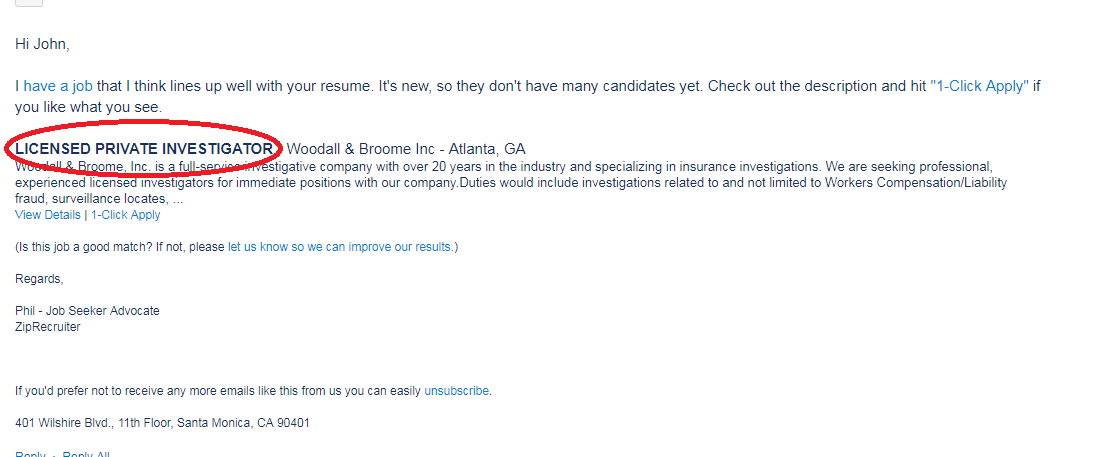Click the ellipsis after "surveillance locates,"
The width and height of the screenshot is (1119, 457).
(x=178, y=199)
